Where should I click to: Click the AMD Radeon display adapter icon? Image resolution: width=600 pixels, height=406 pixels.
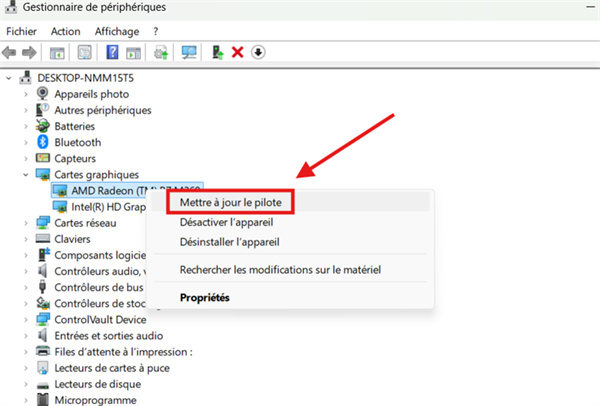click(x=60, y=191)
